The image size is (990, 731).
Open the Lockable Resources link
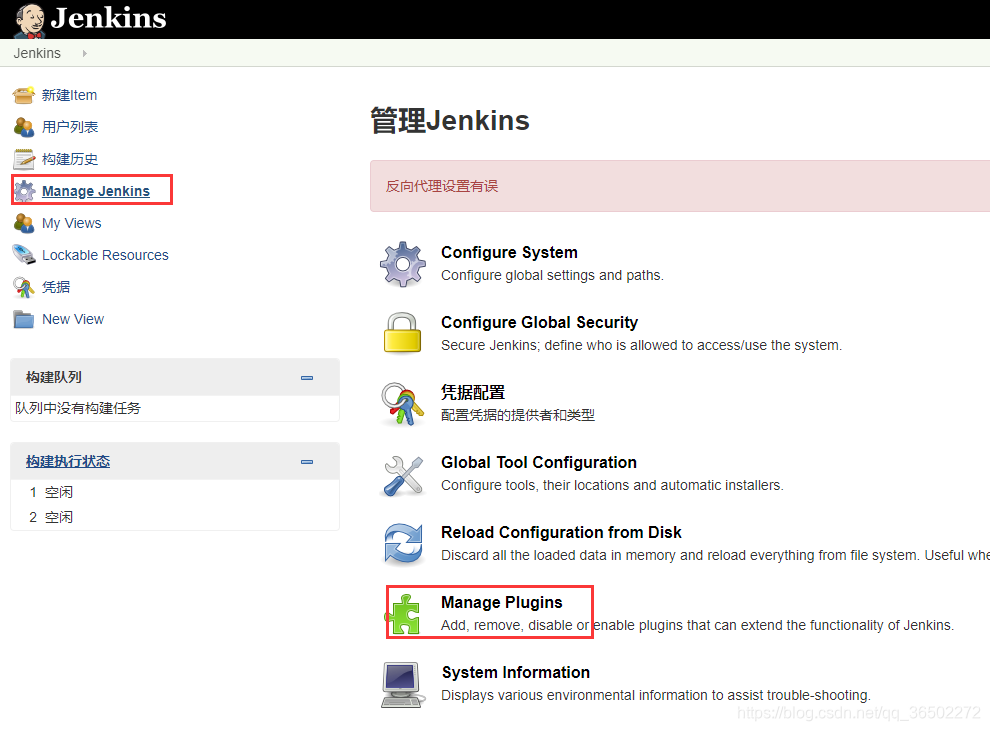(105, 255)
